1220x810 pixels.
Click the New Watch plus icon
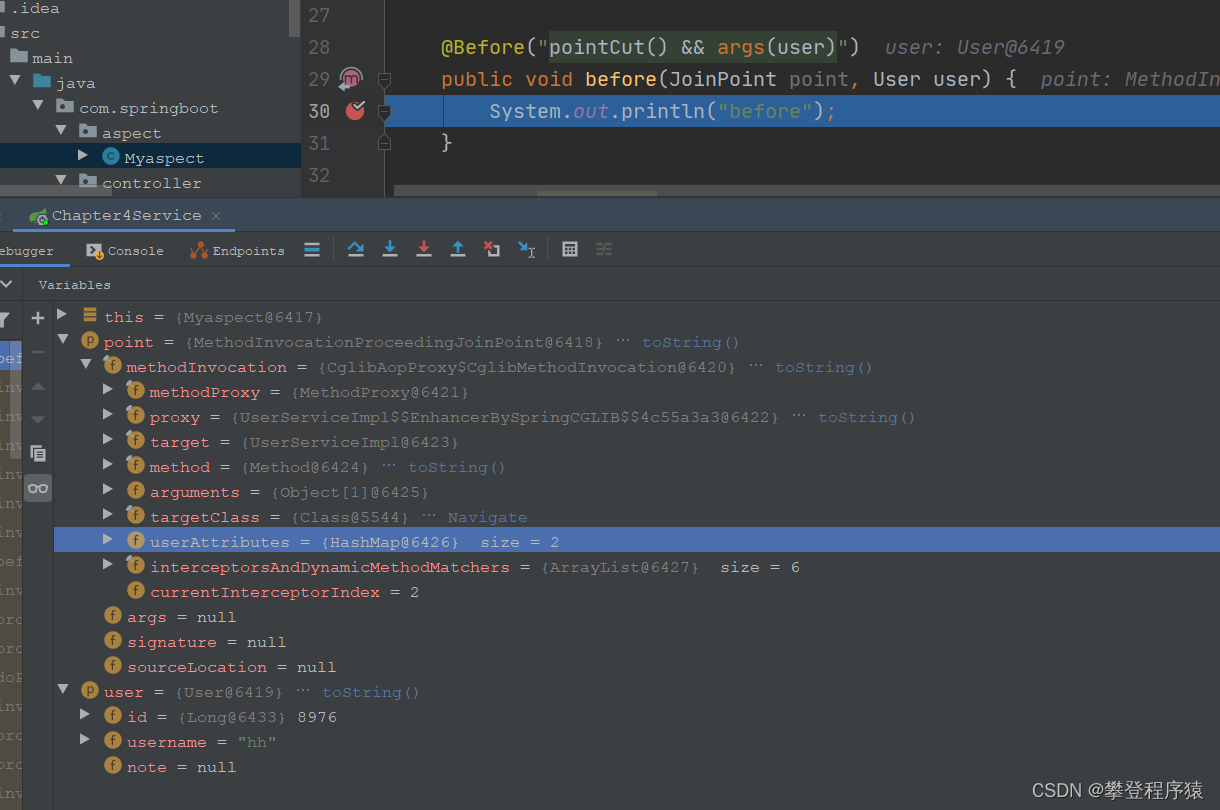pyautogui.click(x=38, y=318)
